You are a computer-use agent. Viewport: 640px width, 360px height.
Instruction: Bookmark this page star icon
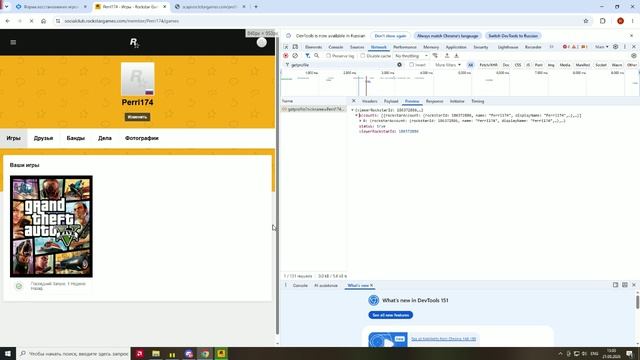tap(586, 21)
